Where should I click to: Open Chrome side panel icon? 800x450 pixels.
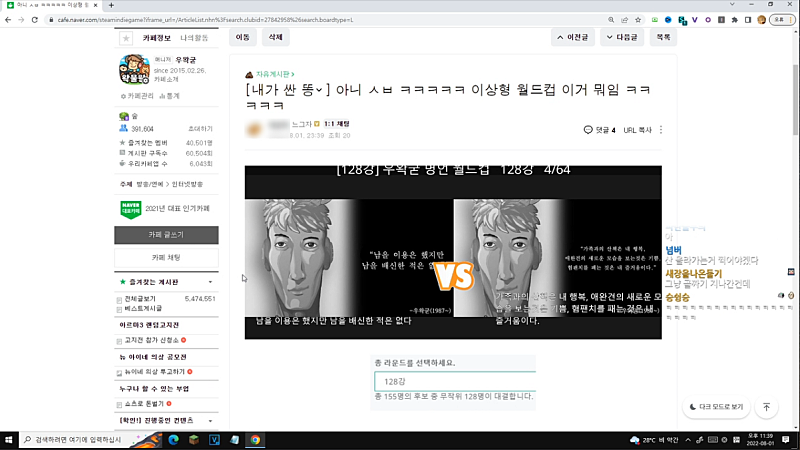click(x=748, y=20)
